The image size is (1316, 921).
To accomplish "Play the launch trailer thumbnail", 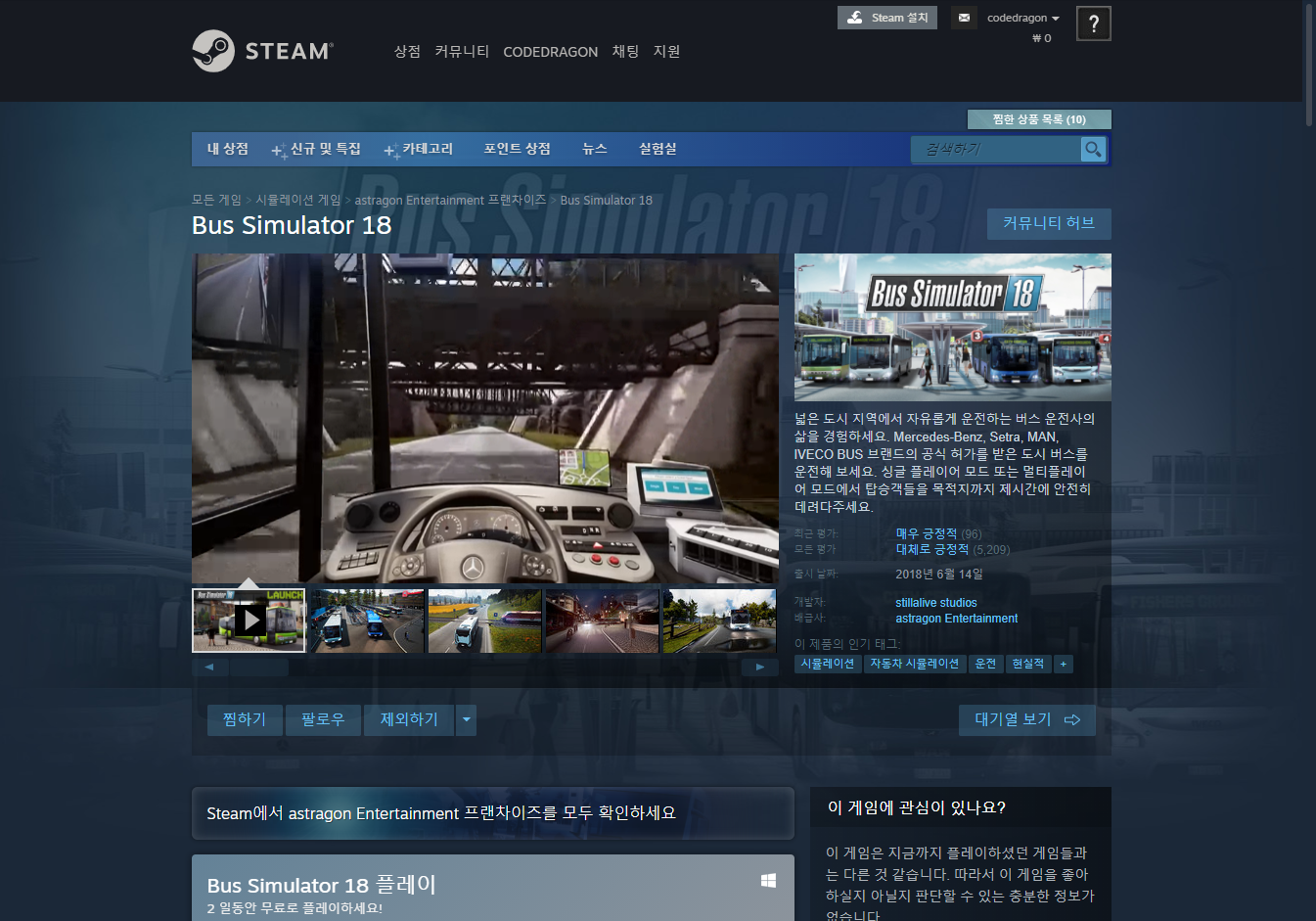I will (x=249, y=621).
